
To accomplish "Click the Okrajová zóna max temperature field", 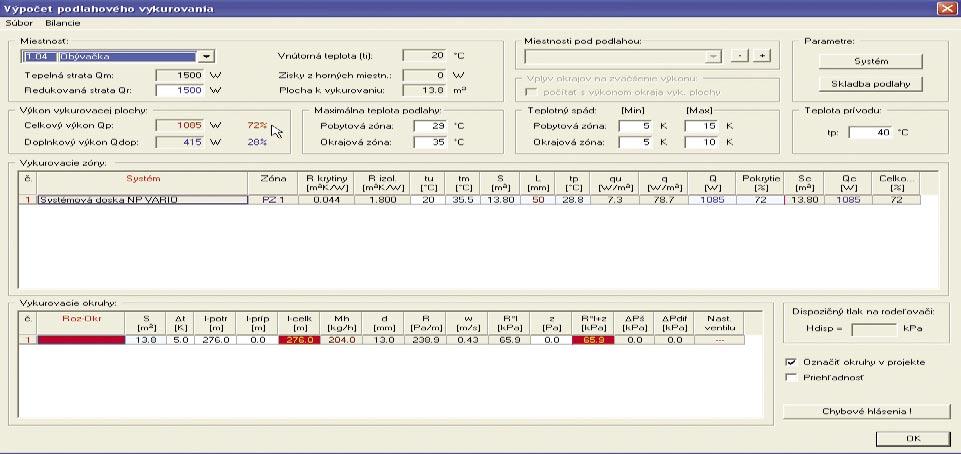I will [431, 142].
